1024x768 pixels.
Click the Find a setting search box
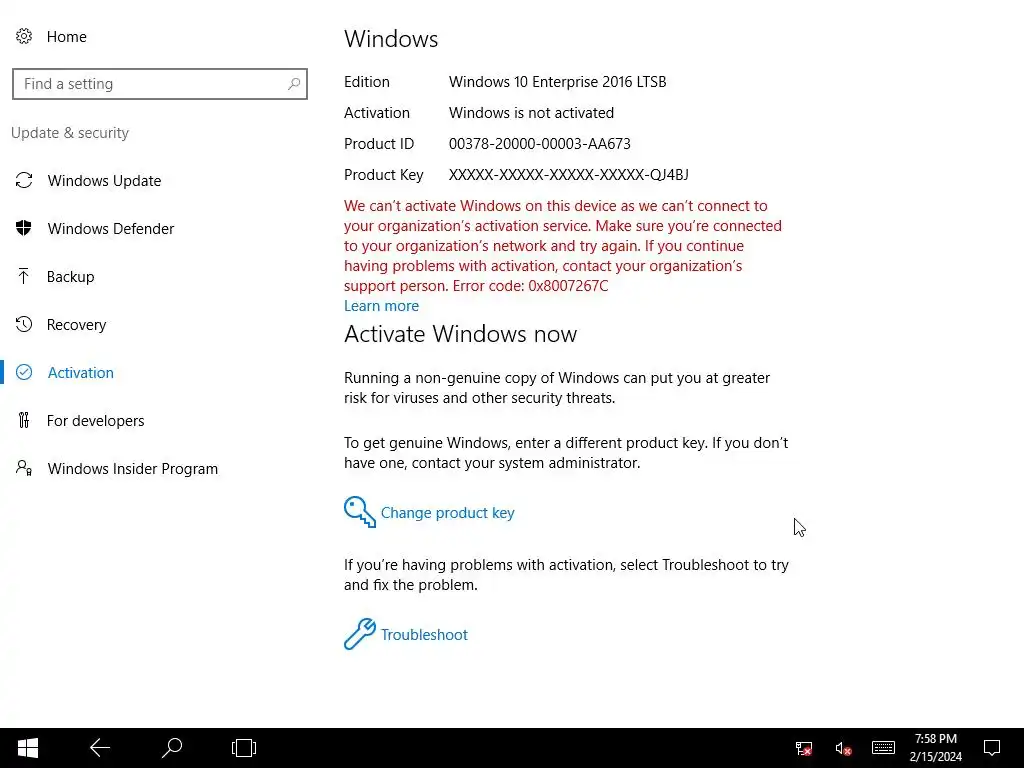coord(160,84)
